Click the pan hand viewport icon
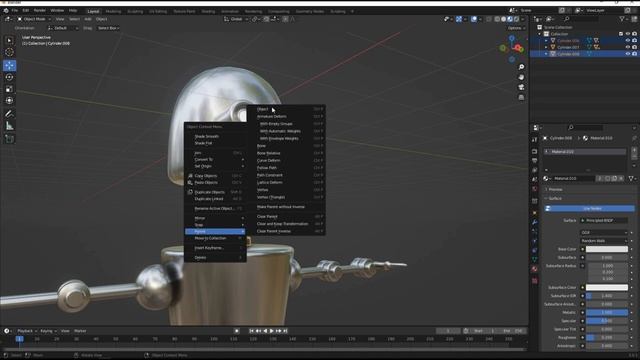 (521, 77)
